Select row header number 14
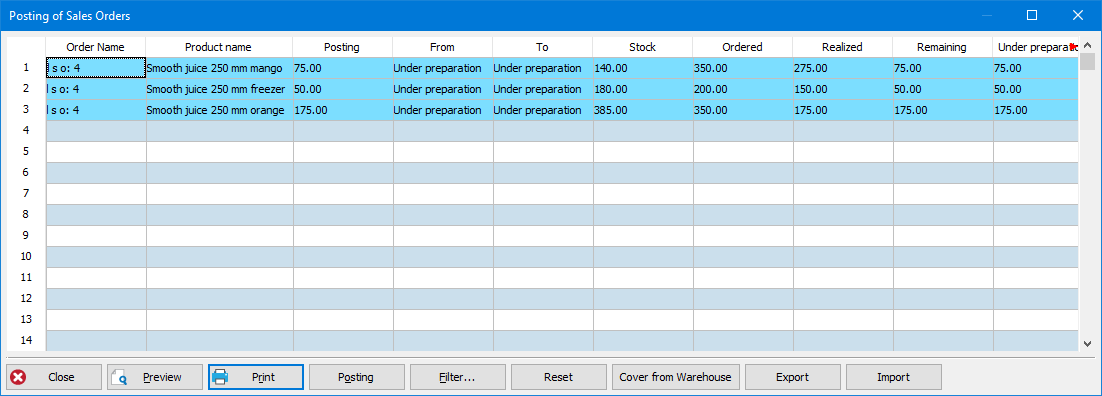The width and height of the screenshot is (1102, 396). coord(26,340)
